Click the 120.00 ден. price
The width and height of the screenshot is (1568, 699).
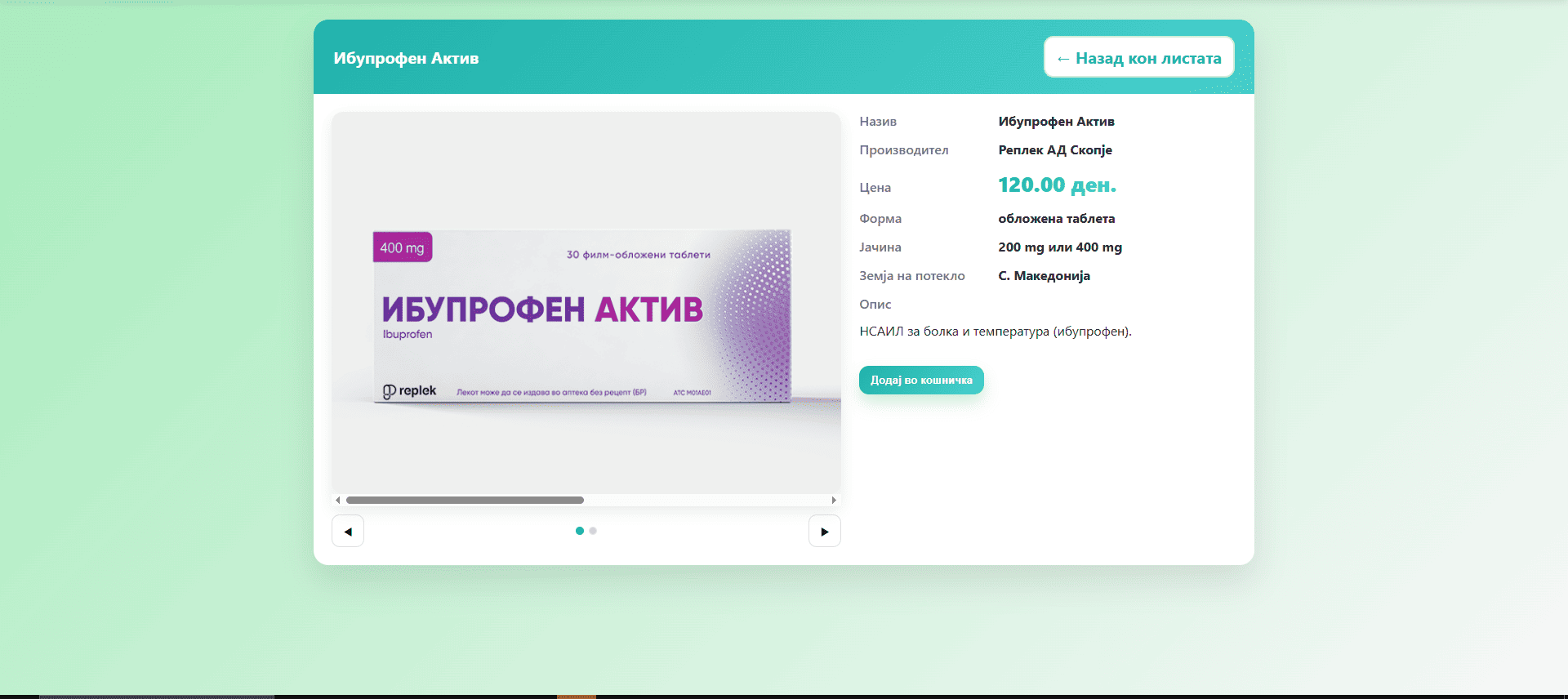click(1056, 185)
